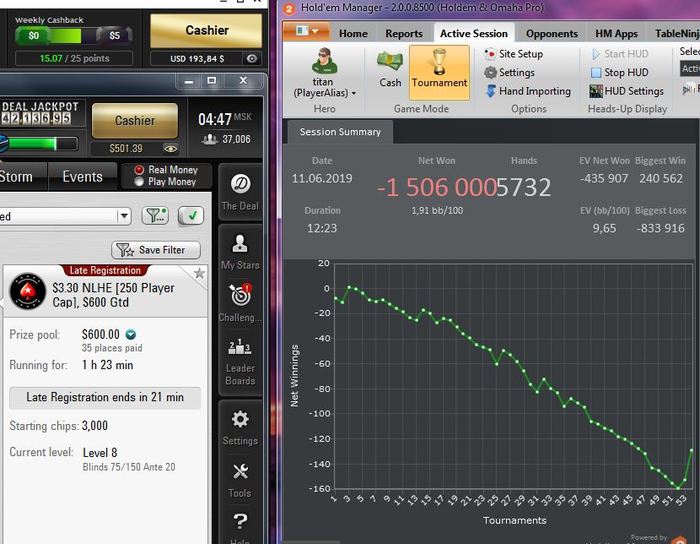Click the USD 193,84 $ balance text
The width and height of the screenshot is (700, 544).
click(197, 58)
